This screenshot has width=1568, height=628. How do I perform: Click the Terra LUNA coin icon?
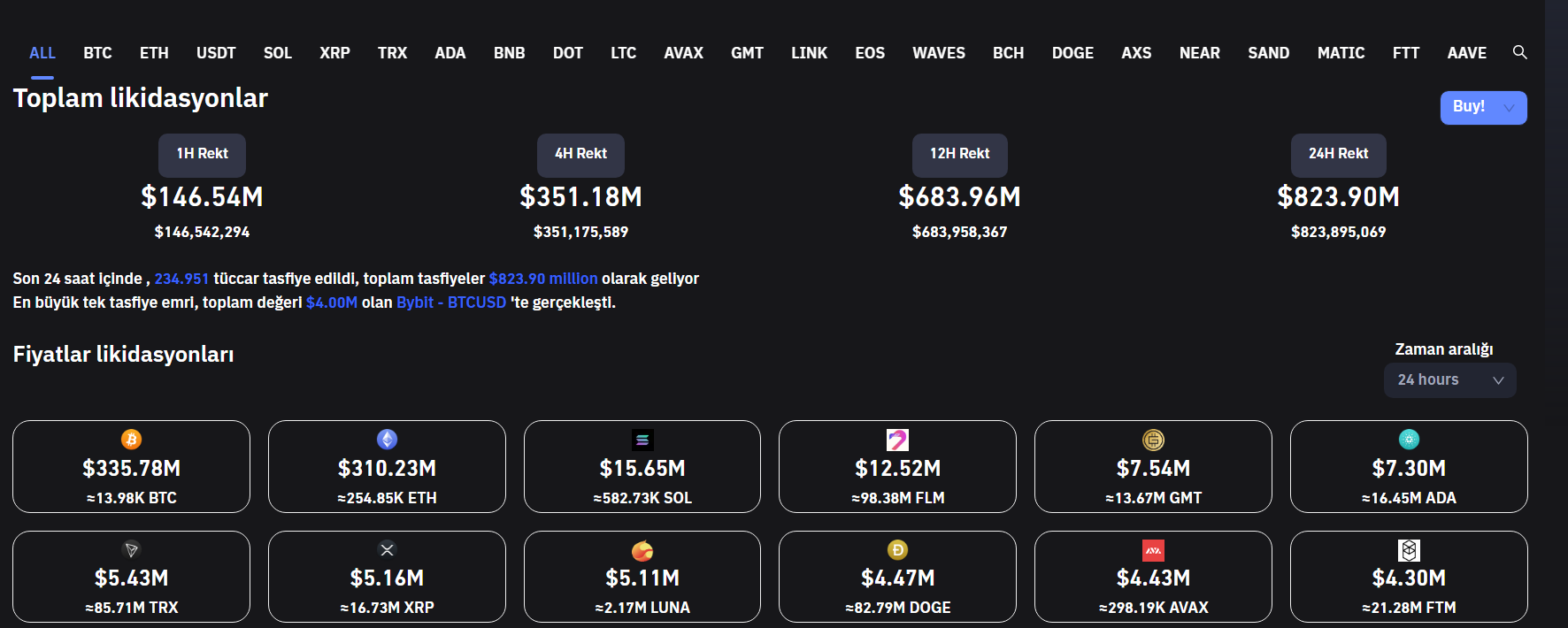click(642, 551)
